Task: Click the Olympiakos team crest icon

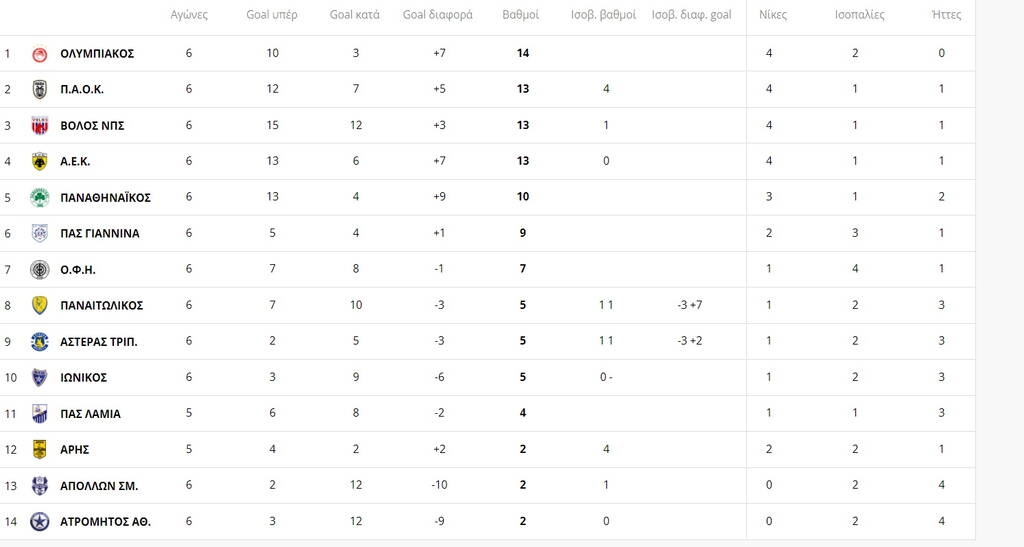Action: (x=40, y=54)
